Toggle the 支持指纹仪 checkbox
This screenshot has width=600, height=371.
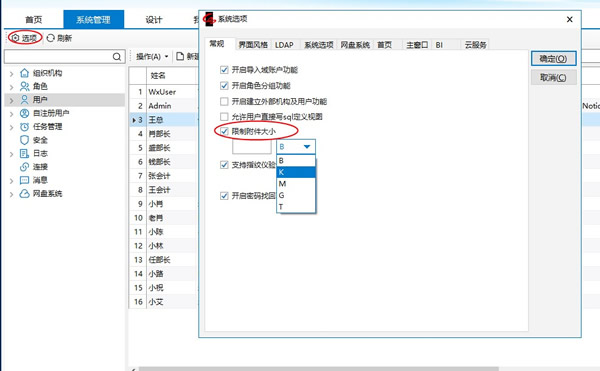click(x=224, y=165)
